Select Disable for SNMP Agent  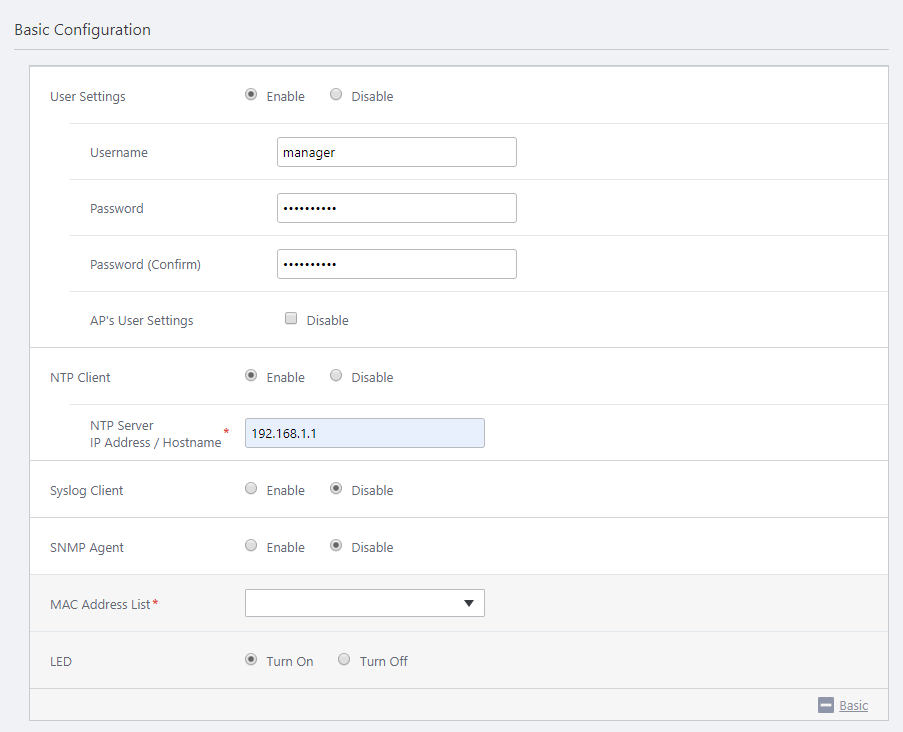(336, 546)
